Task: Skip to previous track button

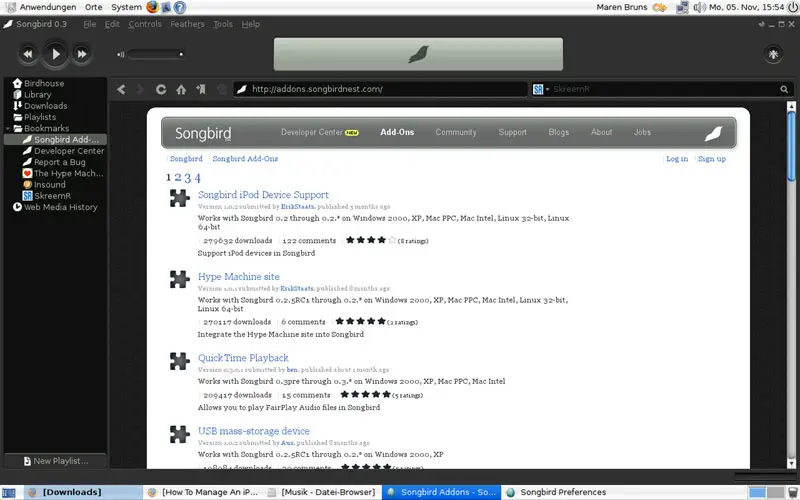Action: coord(28,54)
